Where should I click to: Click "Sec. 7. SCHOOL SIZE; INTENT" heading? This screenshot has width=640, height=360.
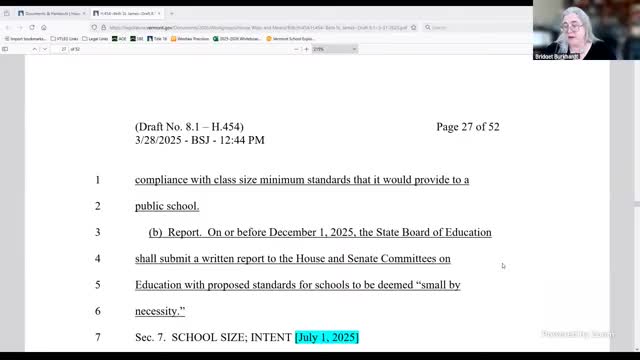tap(213, 337)
